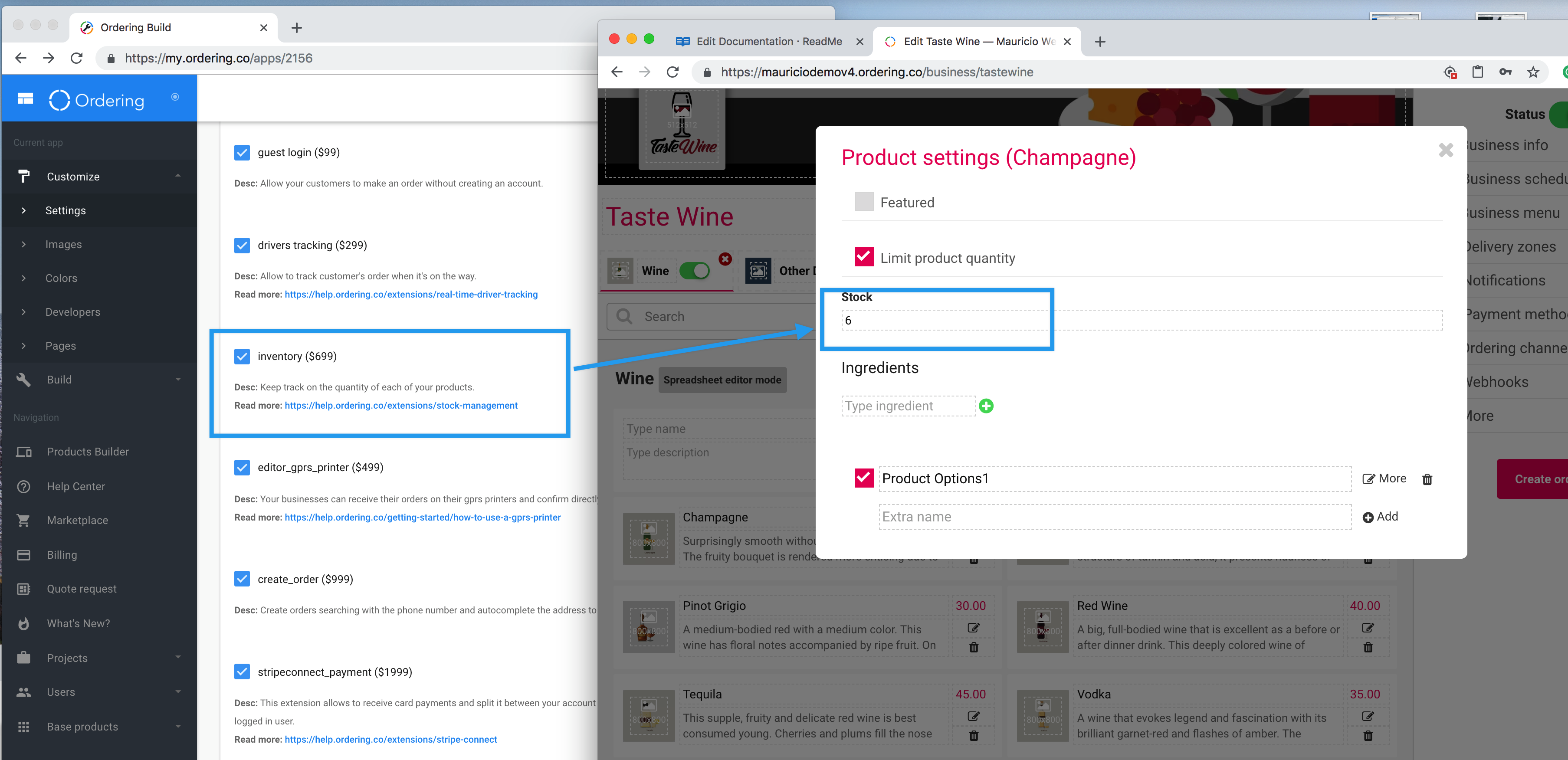Delete Product Options1 with trash icon
This screenshot has height=760, width=1568.
[x=1427, y=479]
